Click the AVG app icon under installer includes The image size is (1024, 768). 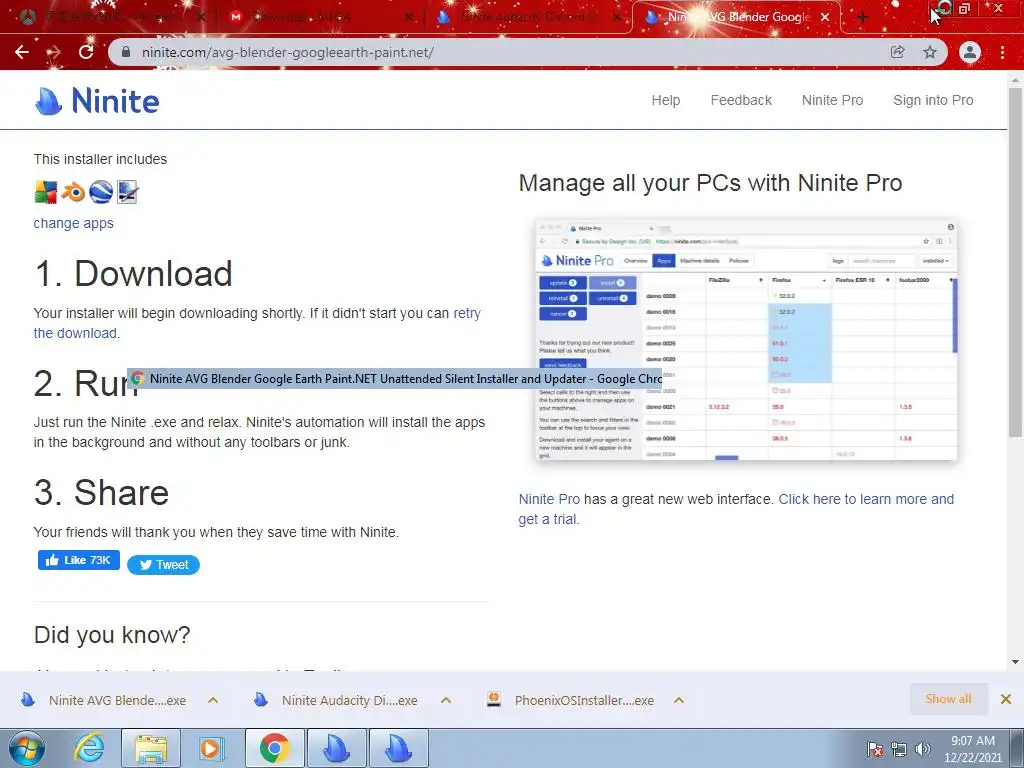(46, 192)
